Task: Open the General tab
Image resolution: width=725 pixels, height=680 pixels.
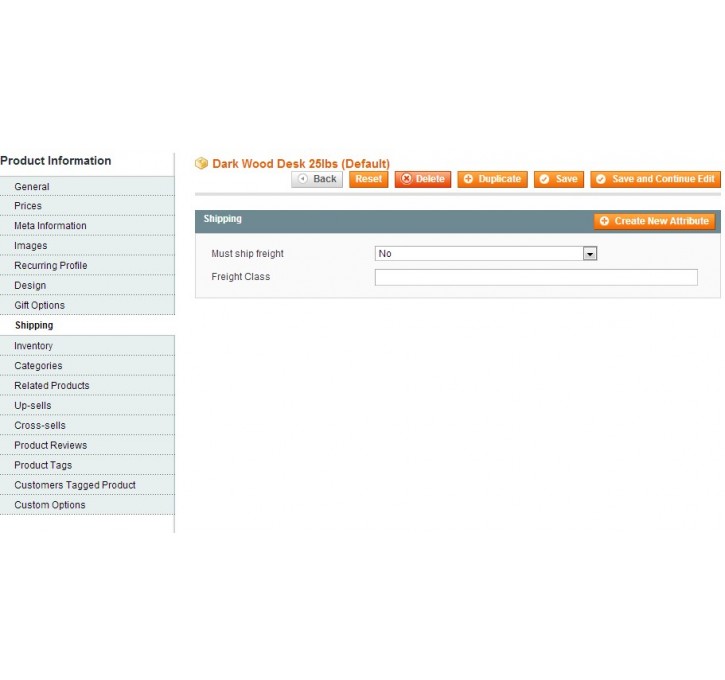Action: tap(87, 186)
